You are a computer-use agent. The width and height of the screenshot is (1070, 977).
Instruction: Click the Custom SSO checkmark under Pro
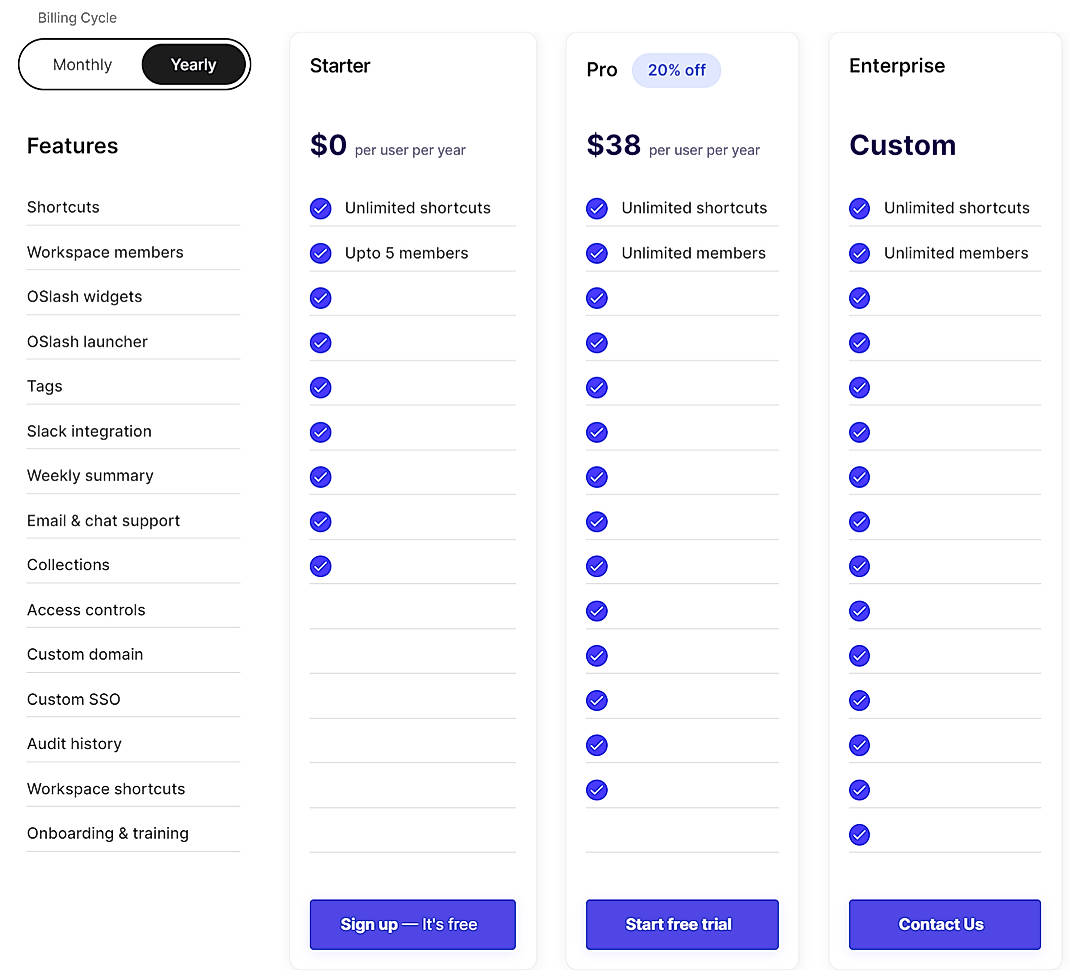tap(597, 700)
